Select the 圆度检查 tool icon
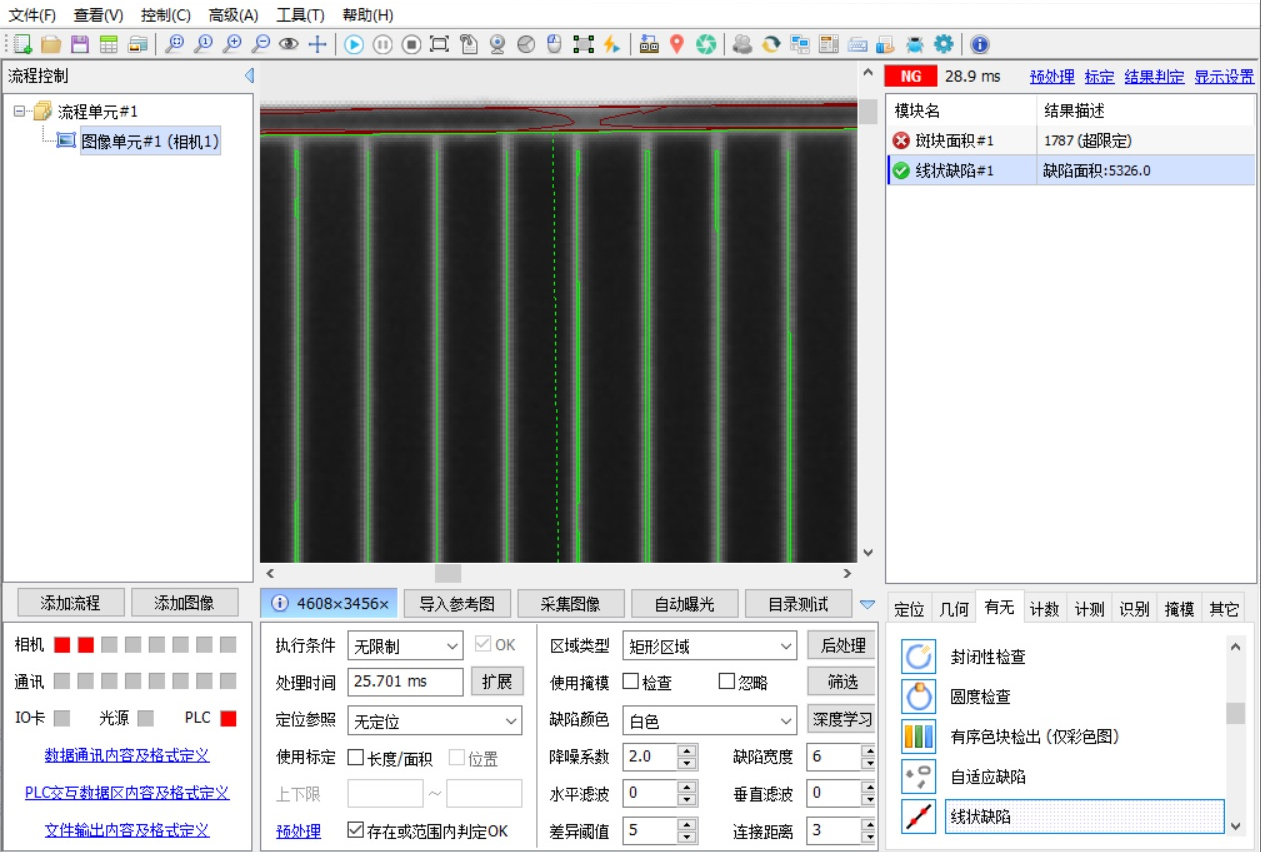1263x853 pixels. pos(919,697)
